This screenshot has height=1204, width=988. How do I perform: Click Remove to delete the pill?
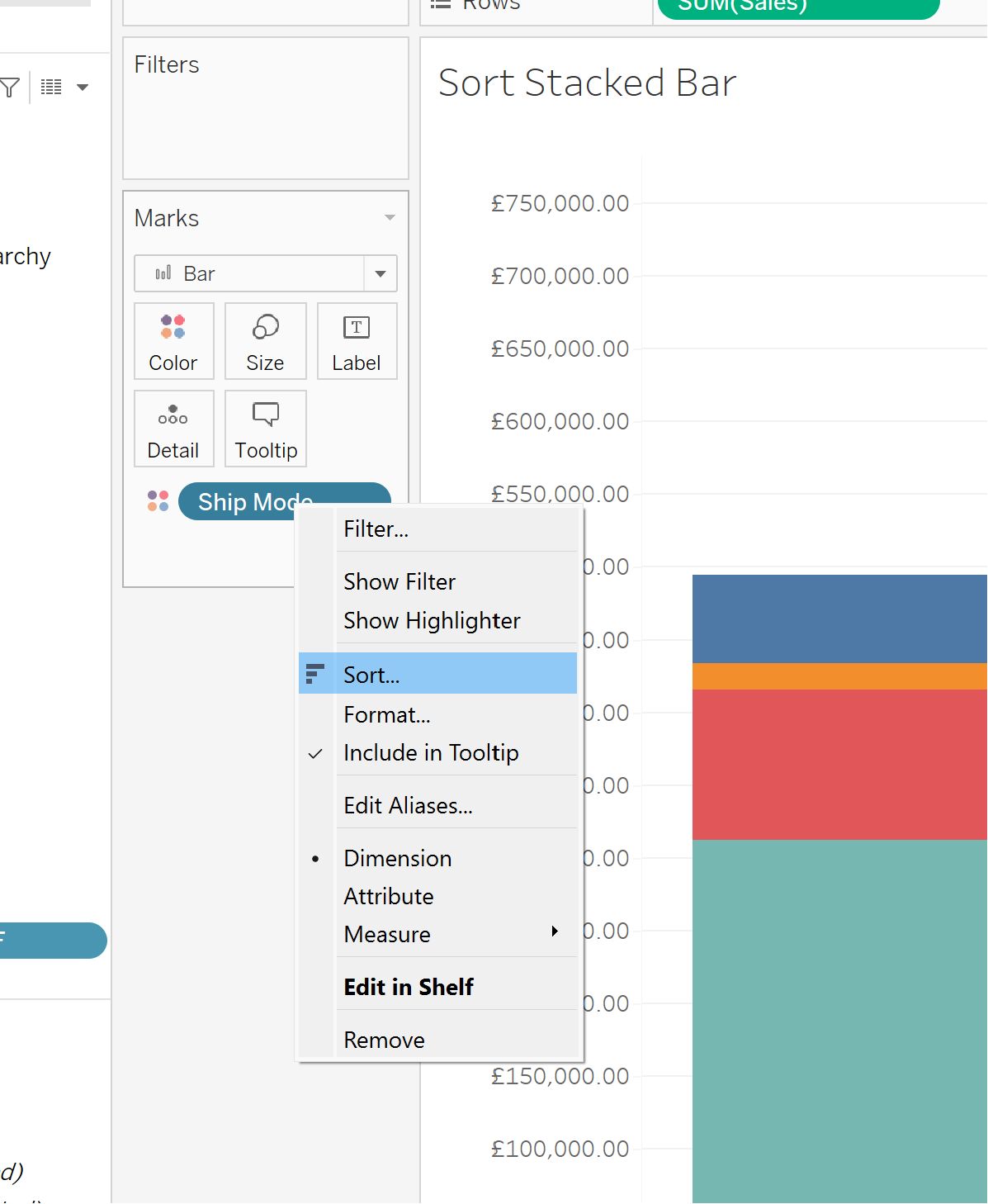click(384, 1040)
